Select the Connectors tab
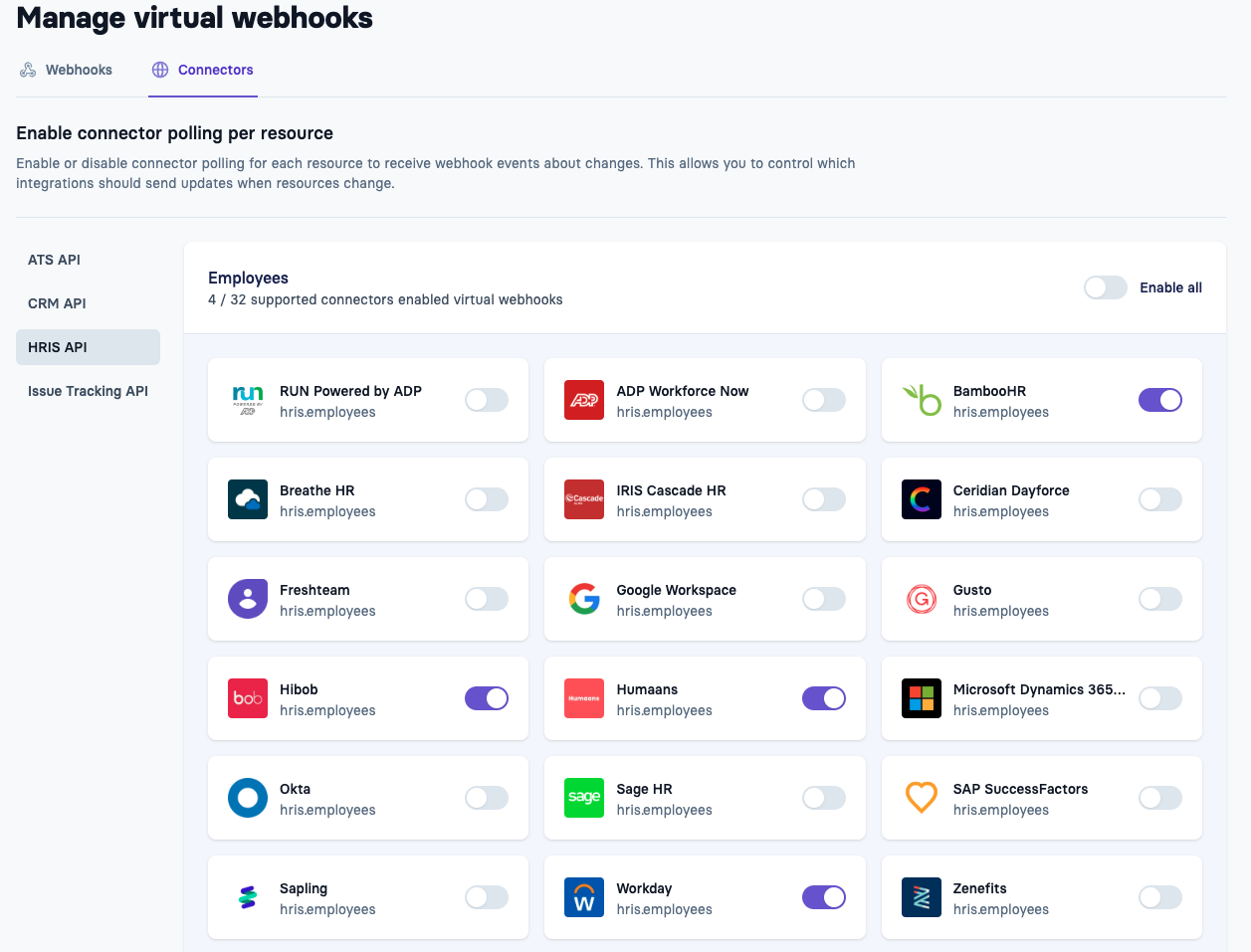 coord(203,70)
